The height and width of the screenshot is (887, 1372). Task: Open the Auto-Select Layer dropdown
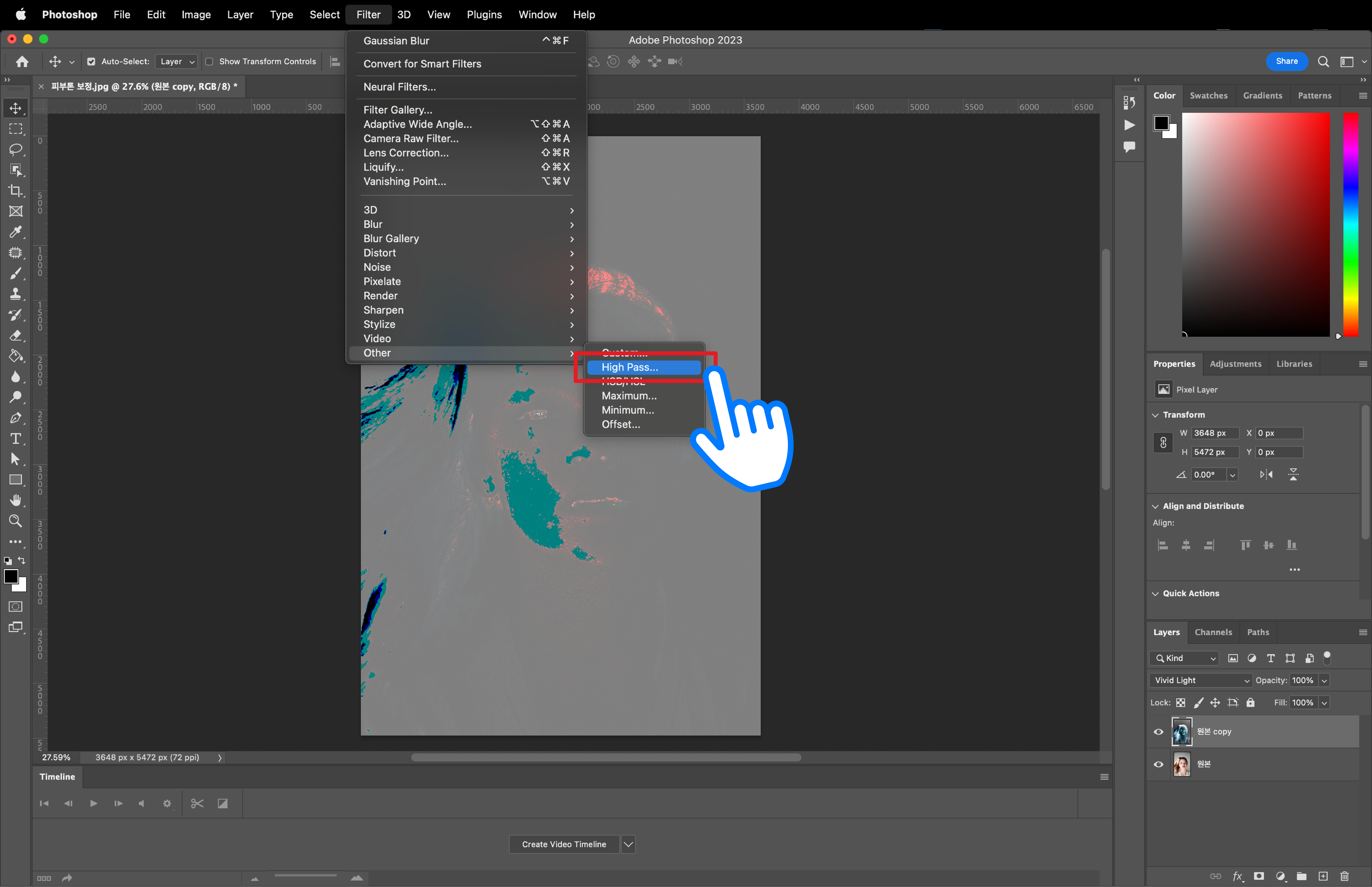click(x=176, y=62)
